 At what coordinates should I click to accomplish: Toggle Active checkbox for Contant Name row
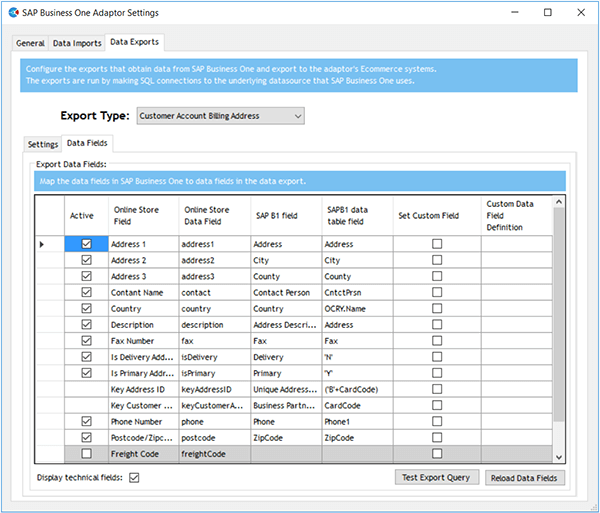coord(86,292)
